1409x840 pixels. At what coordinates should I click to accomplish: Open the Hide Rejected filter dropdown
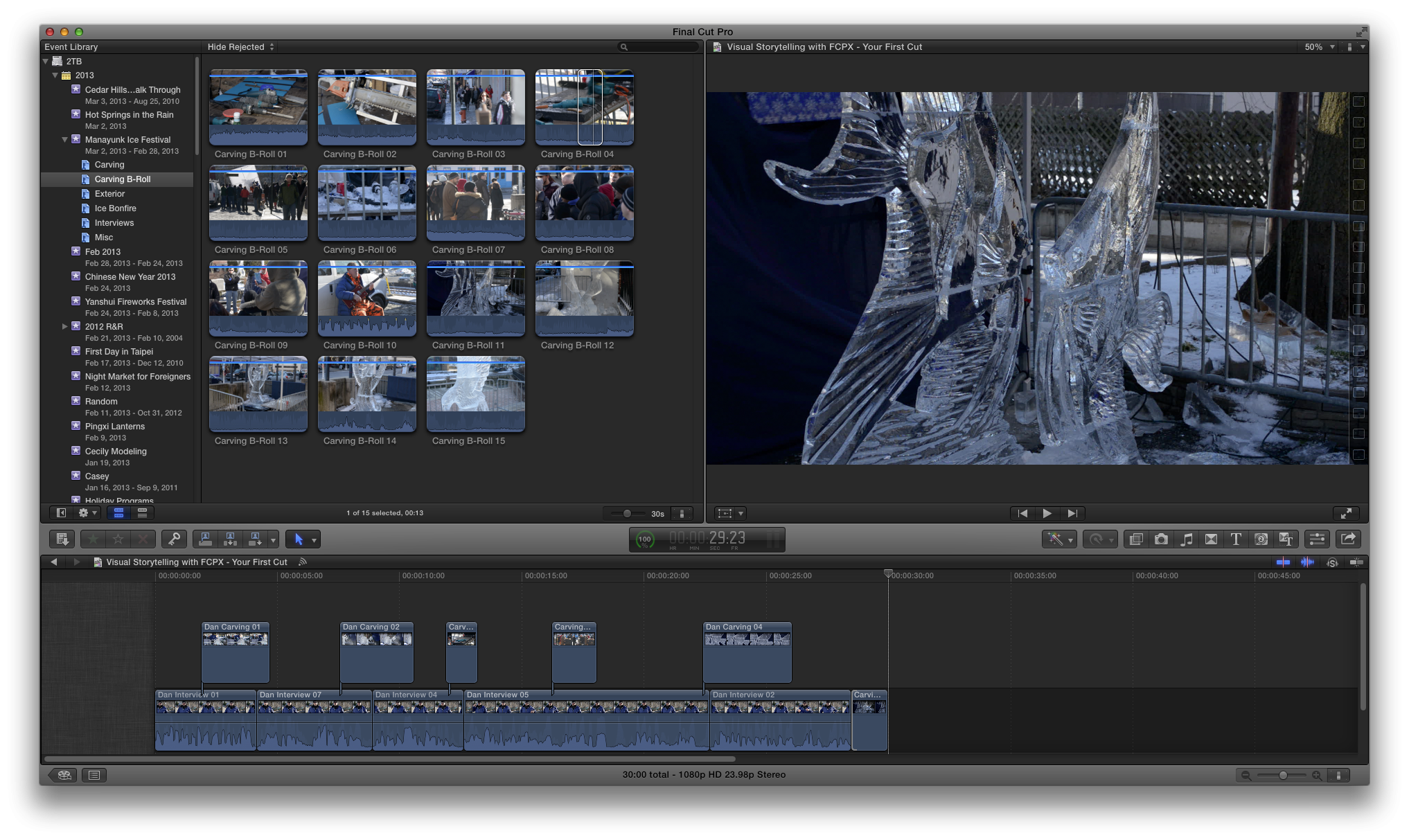click(241, 47)
